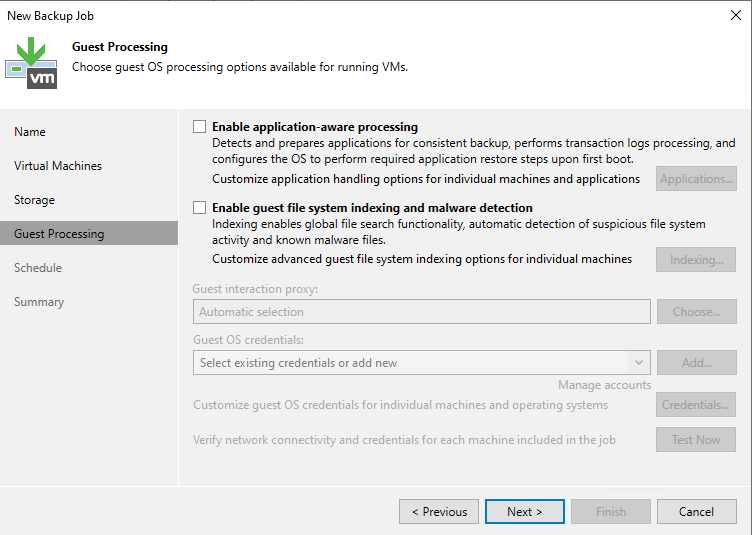
Task: Enable application-aware processing checkbox
Action: click(200, 127)
